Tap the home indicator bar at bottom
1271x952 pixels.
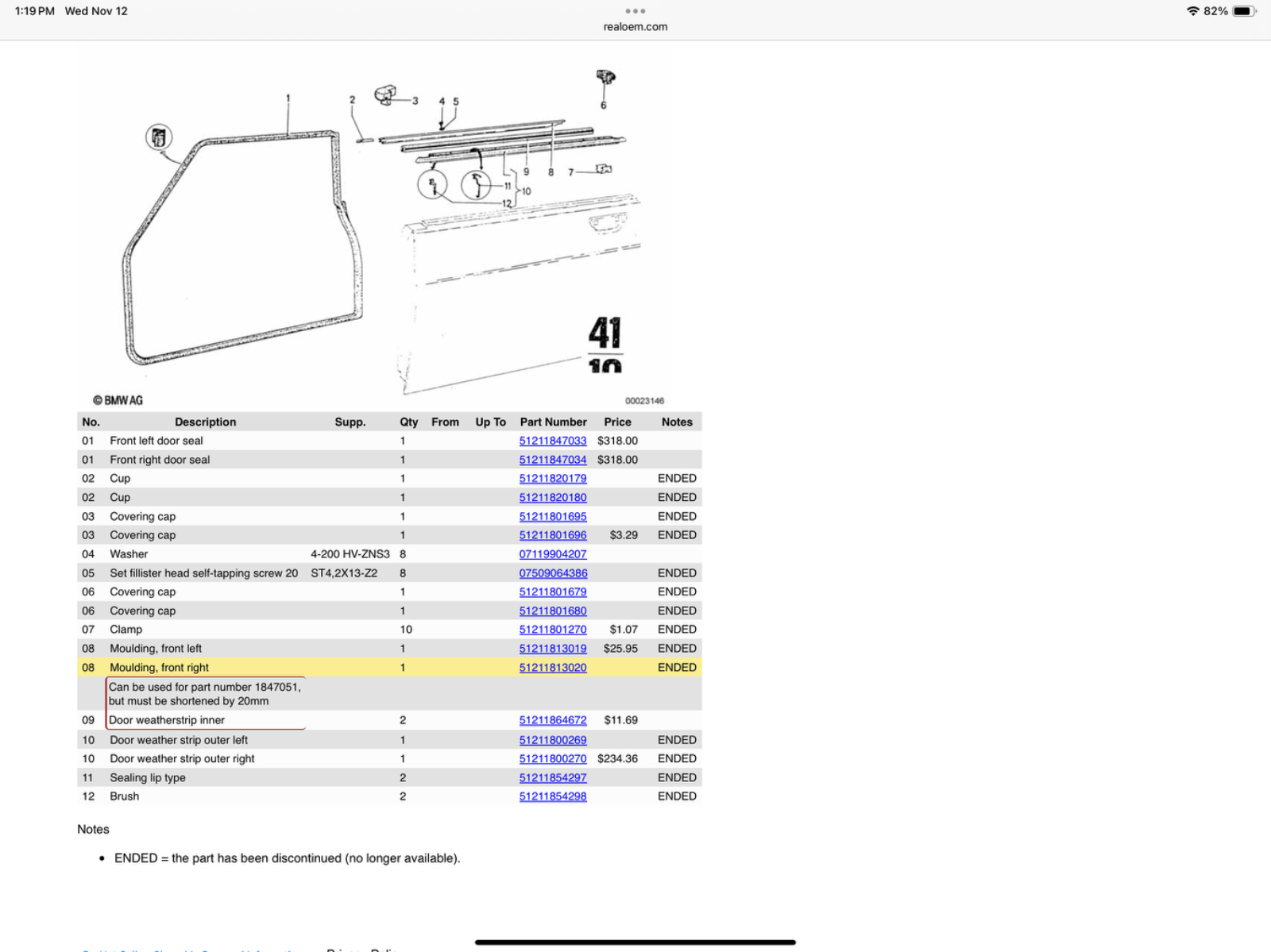635,942
